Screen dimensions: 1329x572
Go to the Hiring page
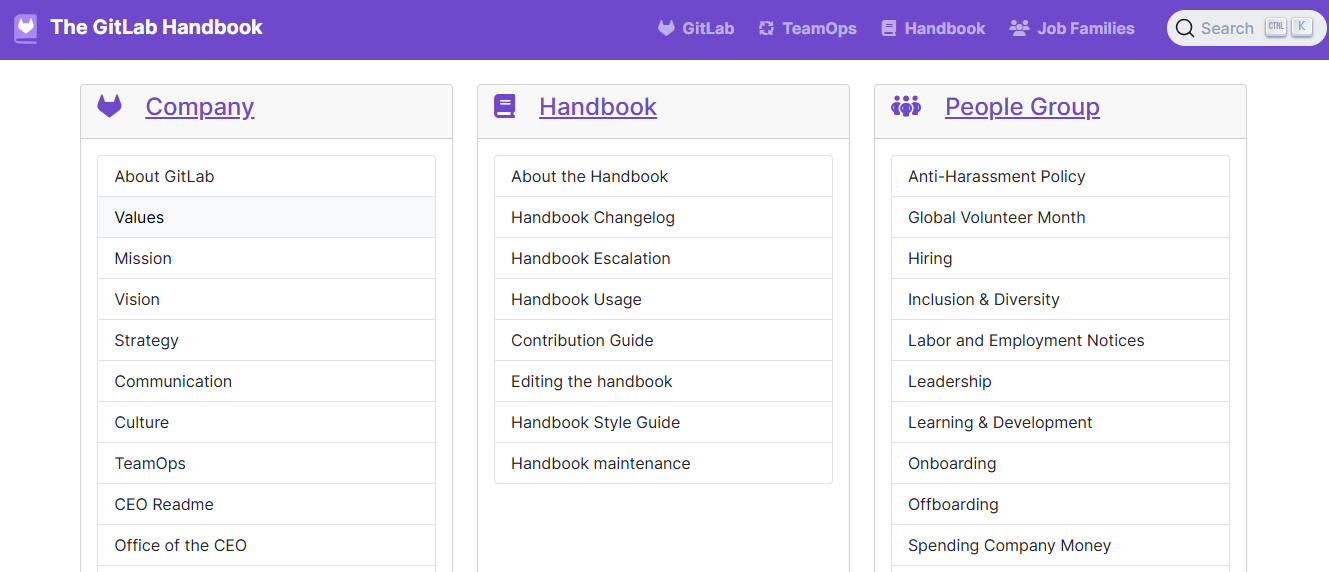tap(1060, 258)
